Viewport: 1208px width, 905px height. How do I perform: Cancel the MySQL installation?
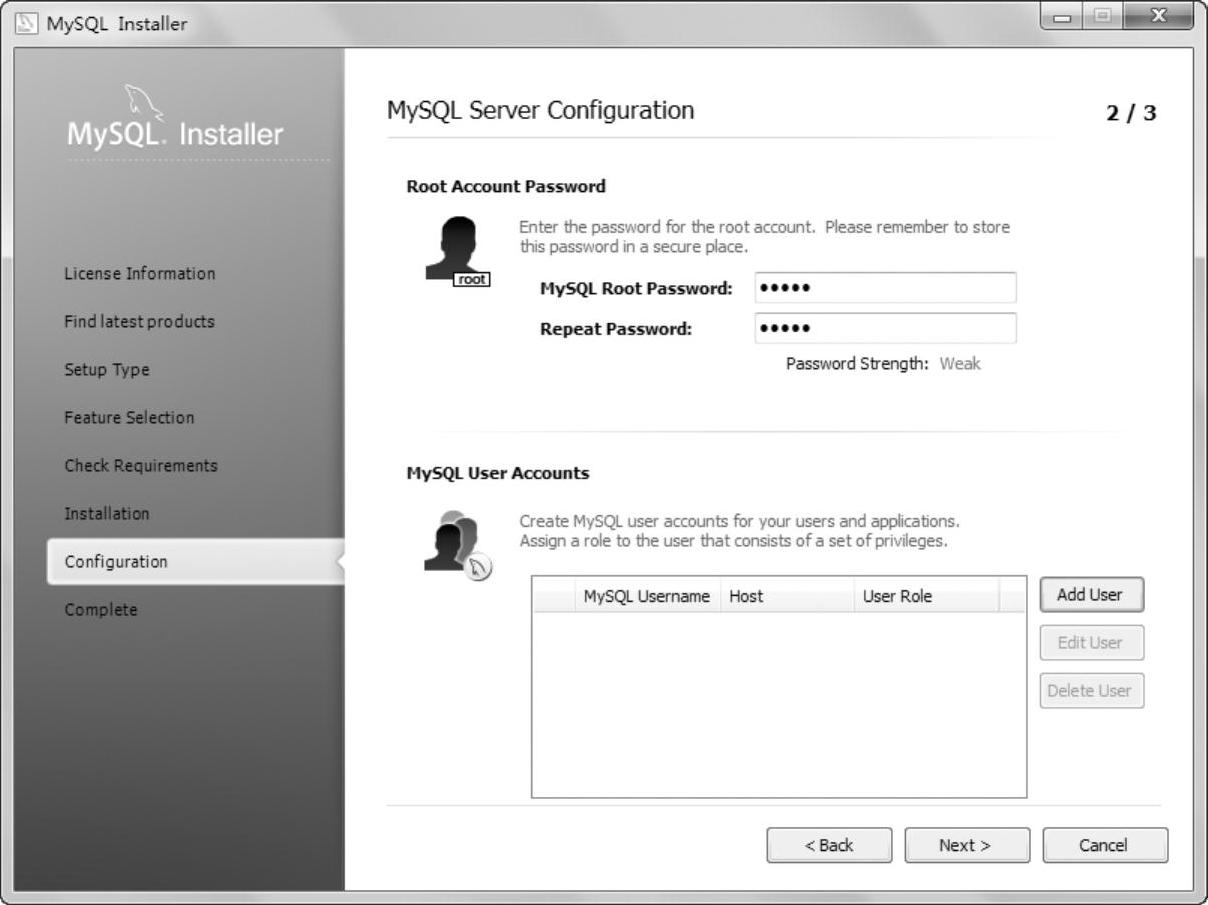pyautogui.click(x=1104, y=845)
